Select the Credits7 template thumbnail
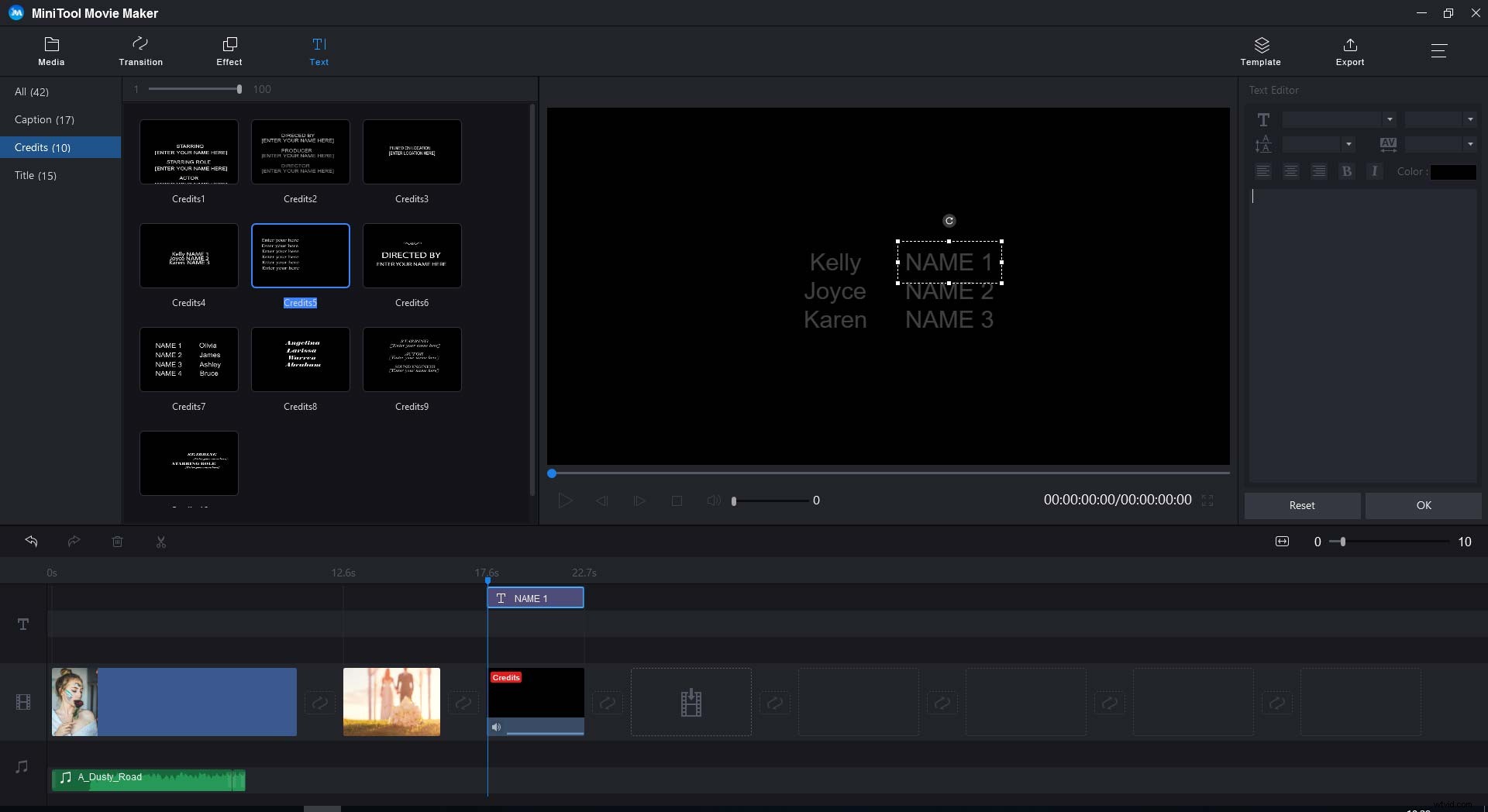The height and width of the screenshot is (812, 1488). click(x=189, y=360)
